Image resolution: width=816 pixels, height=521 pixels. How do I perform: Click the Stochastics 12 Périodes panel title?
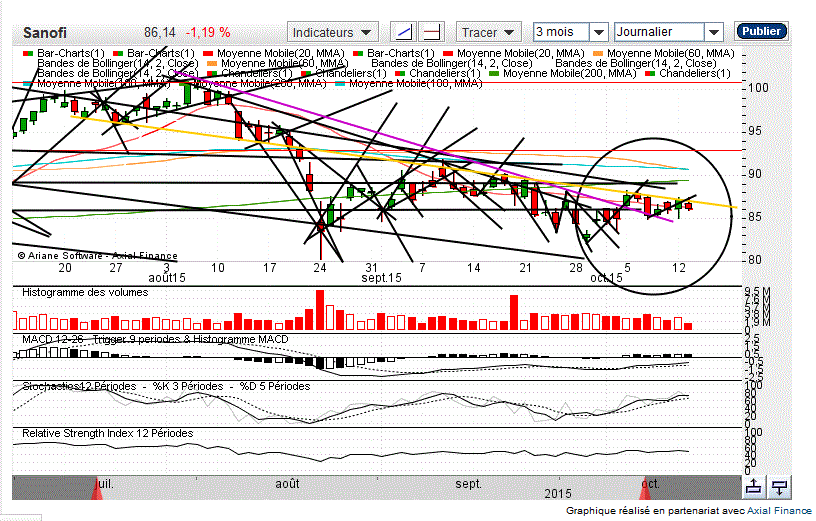pyautogui.click(x=166, y=387)
